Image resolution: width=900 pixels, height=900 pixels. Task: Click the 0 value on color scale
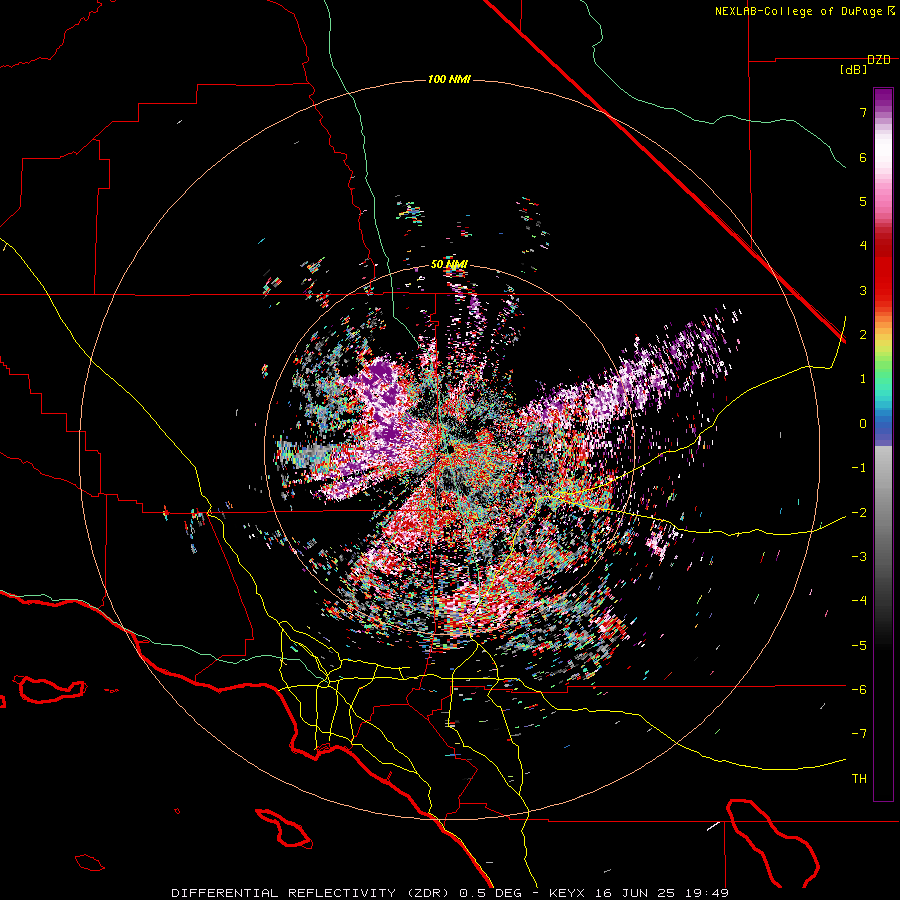(863, 424)
